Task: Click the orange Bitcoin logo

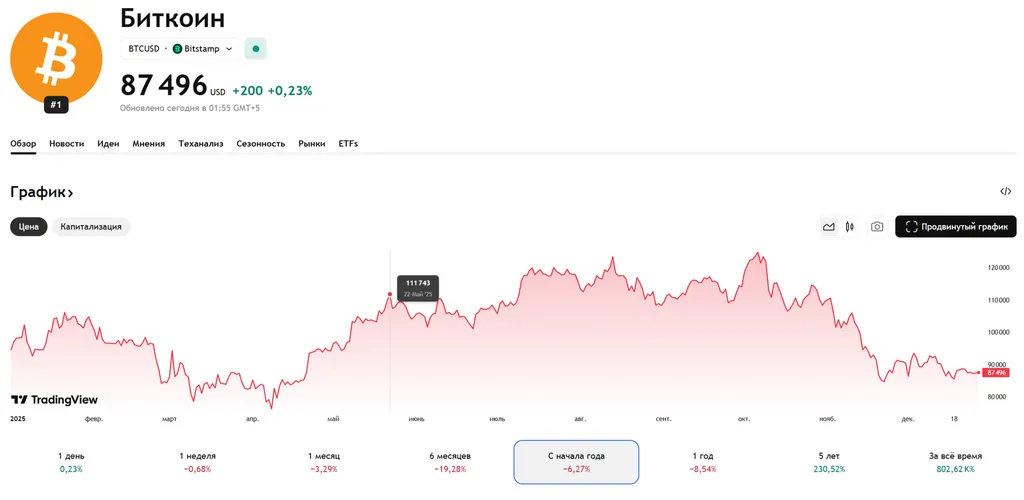Action: [x=56, y=58]
